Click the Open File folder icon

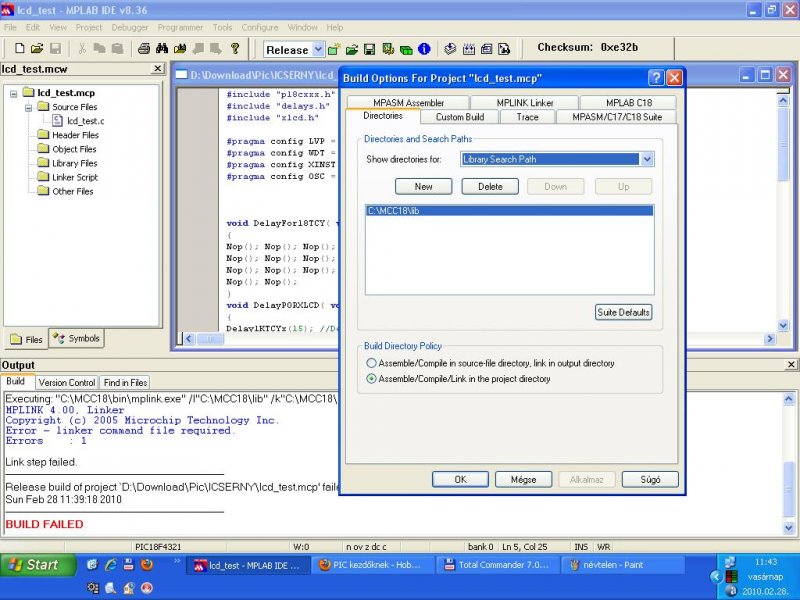pyautogui.click(x=37, y=49)
